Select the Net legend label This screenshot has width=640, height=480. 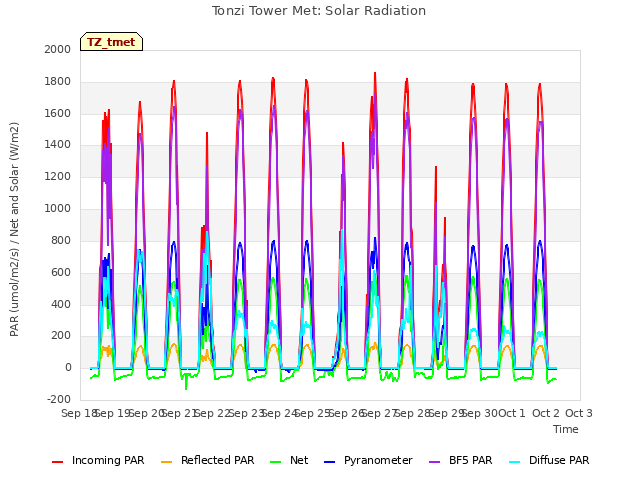point(299,460)
